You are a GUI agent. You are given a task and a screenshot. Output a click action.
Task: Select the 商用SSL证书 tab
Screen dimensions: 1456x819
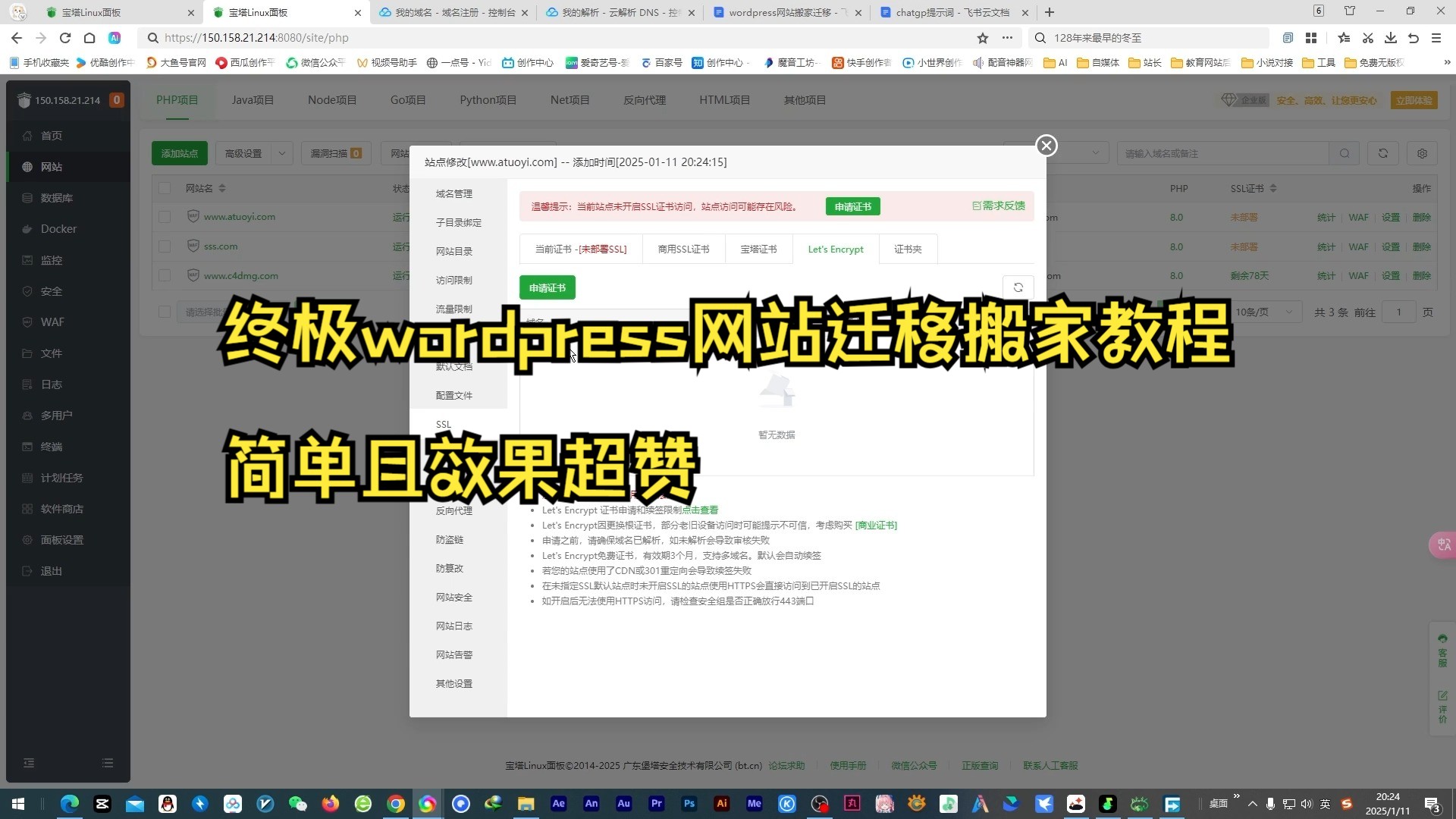coord(683,249)
